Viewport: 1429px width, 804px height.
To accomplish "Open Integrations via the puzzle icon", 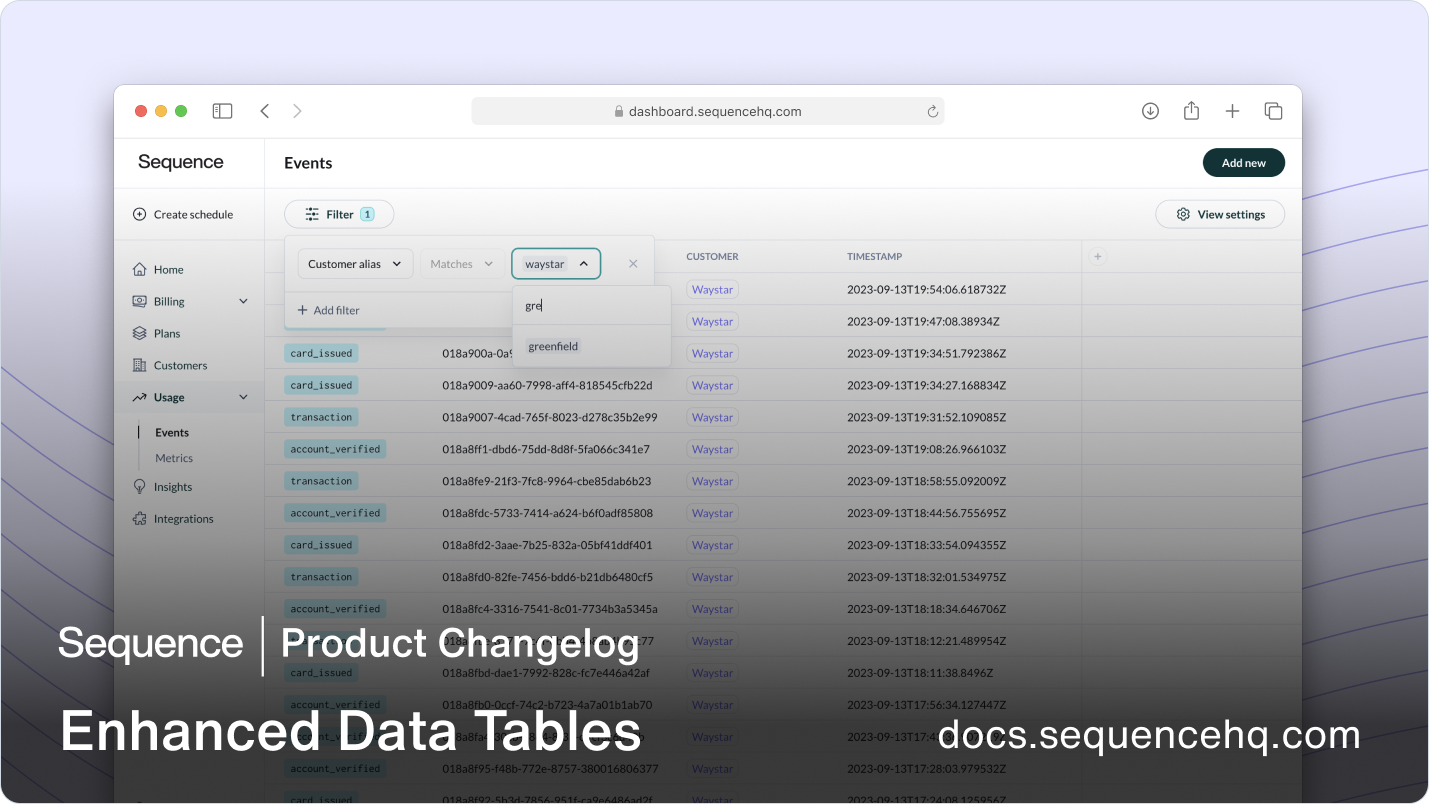I will point(141,518).
